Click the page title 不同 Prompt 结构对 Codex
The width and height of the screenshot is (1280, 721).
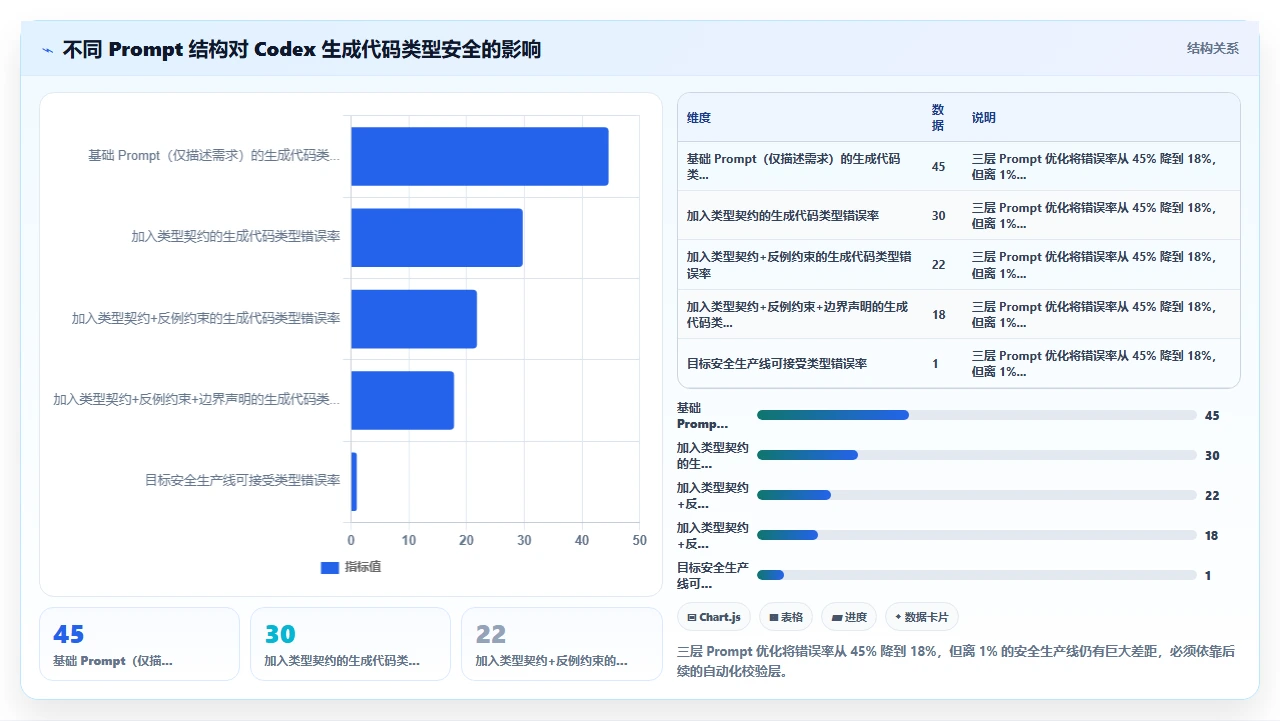(x=301, y=49)
